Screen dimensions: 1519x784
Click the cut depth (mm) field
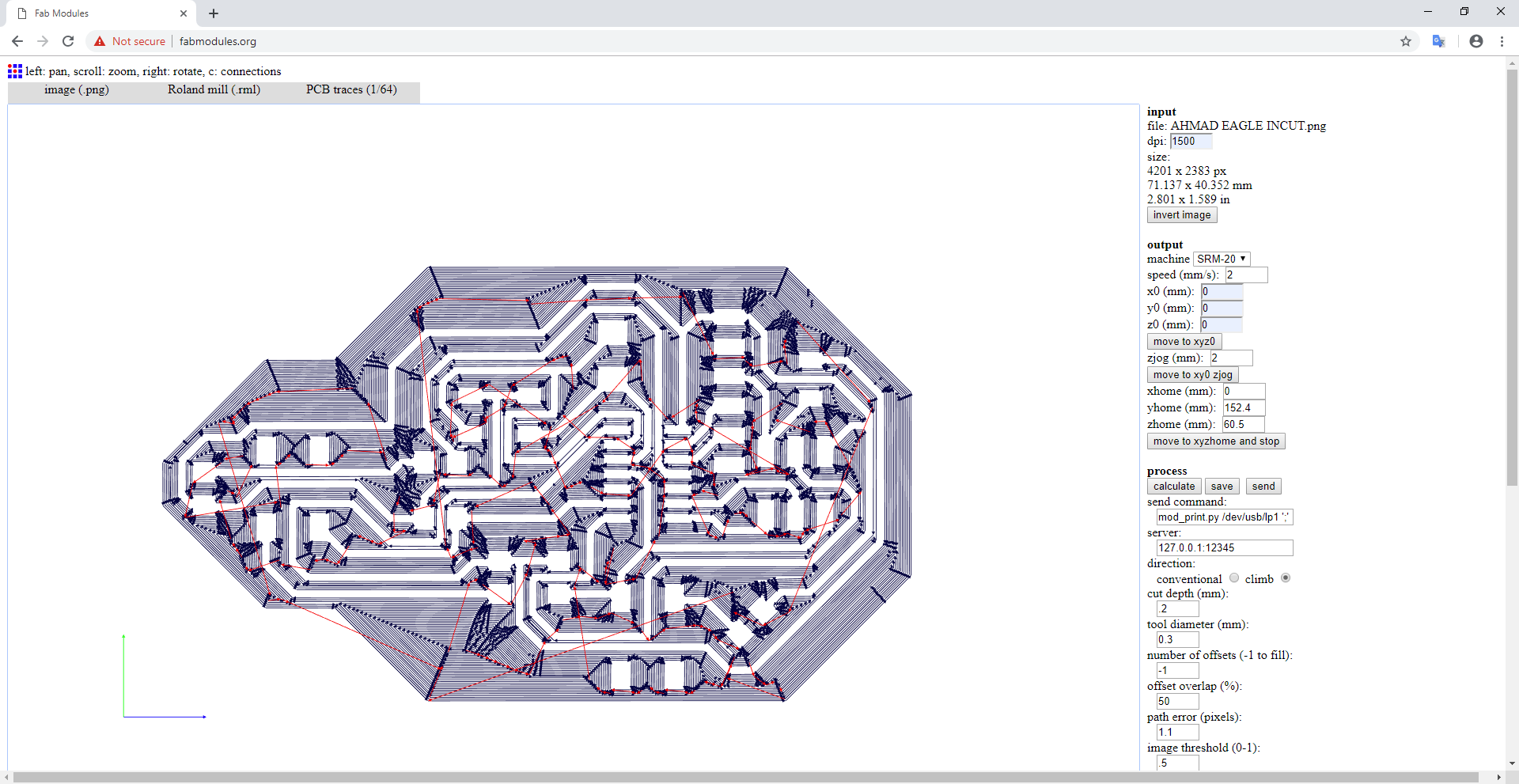click(x=1177, y=609)
